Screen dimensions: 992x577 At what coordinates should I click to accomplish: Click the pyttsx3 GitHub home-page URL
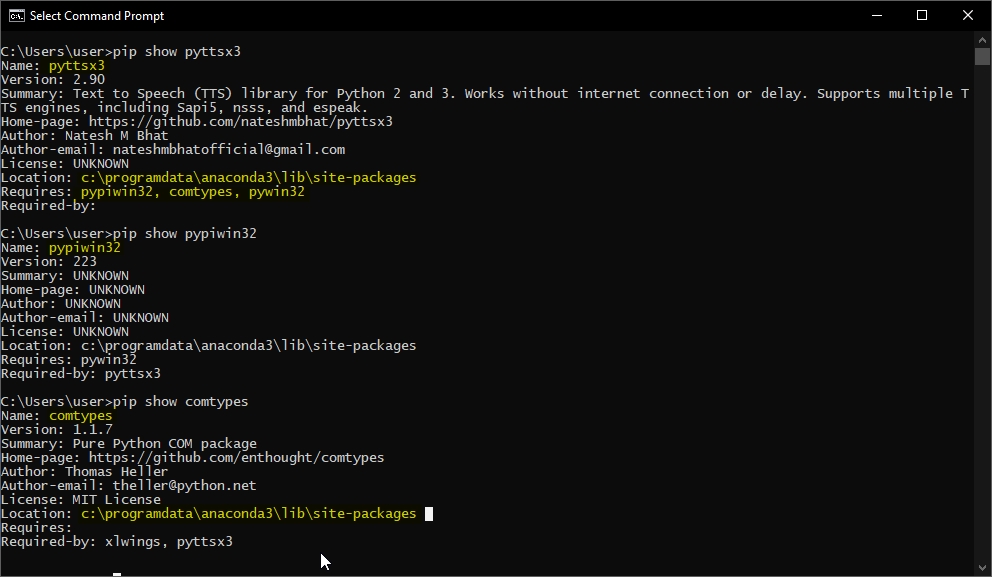click(x=241, y=122)
